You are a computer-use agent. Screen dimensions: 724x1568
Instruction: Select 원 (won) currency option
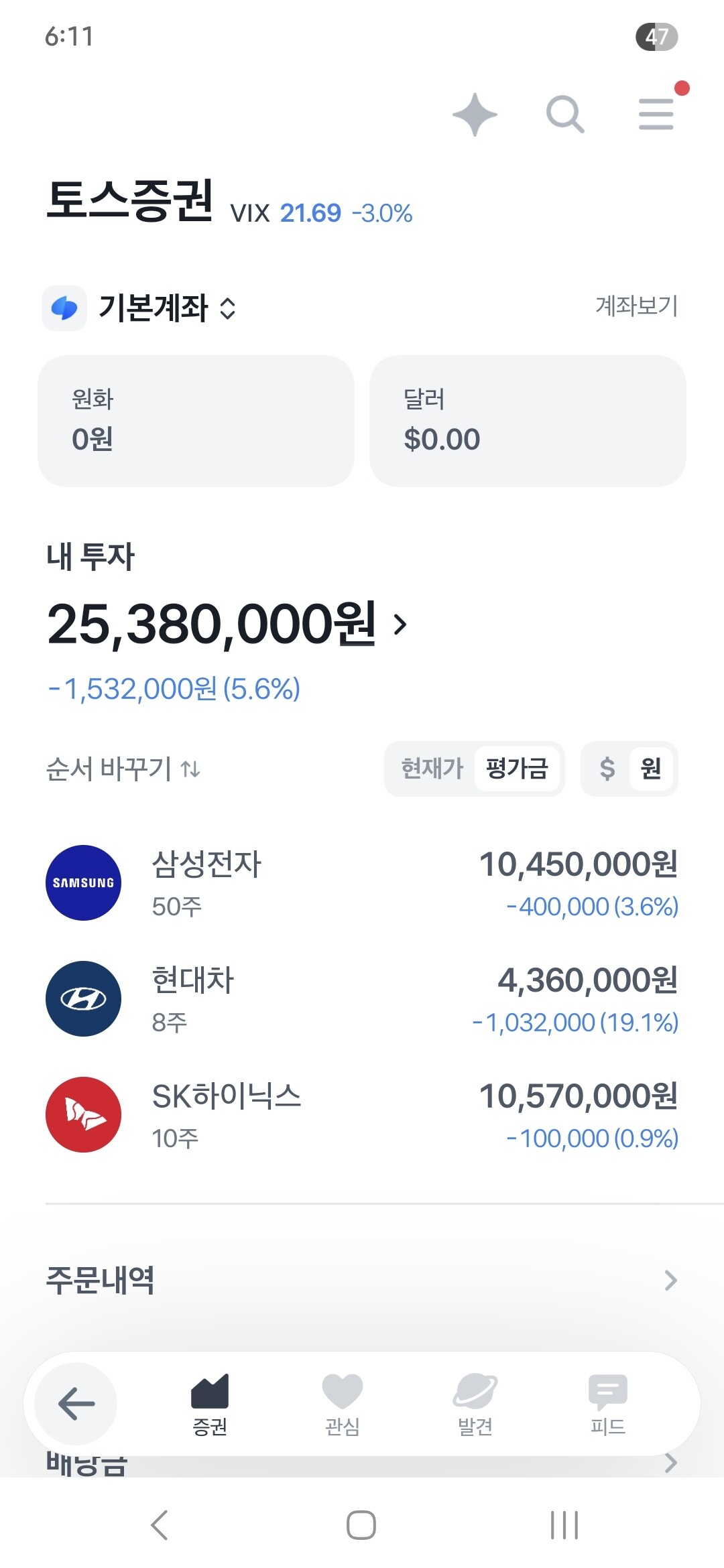tap(650, 769)
